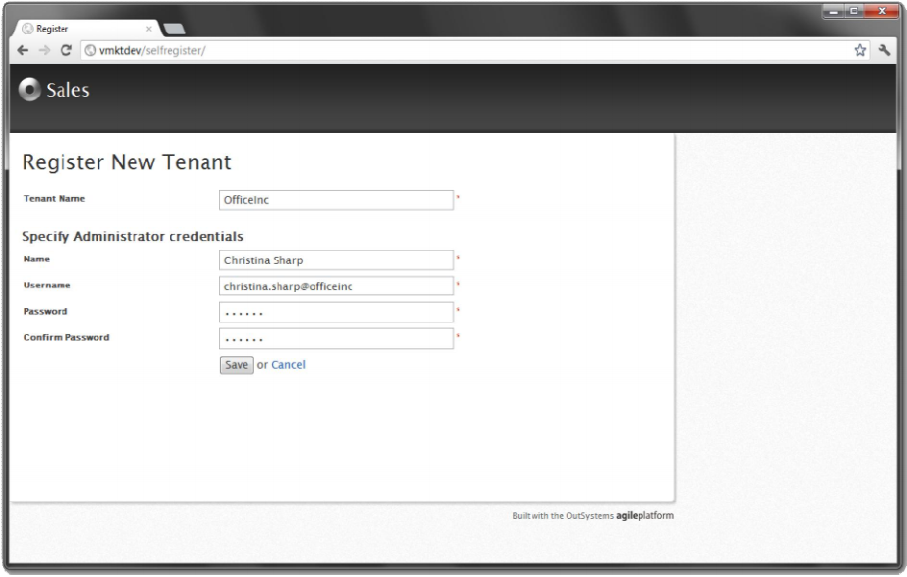Click the Username input field
This screenshot has height=577, width=907.
[x=335, y=288]
